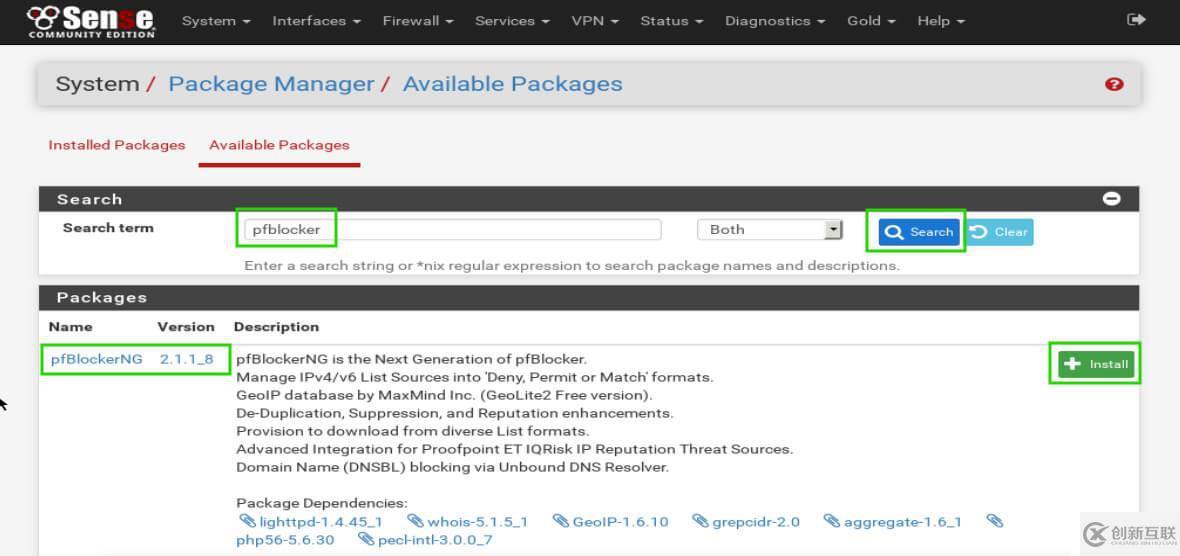The image size is (1180, 556).
Task: Open the whois-5.1.5_1 dependency link
Action: coord(478,521)
